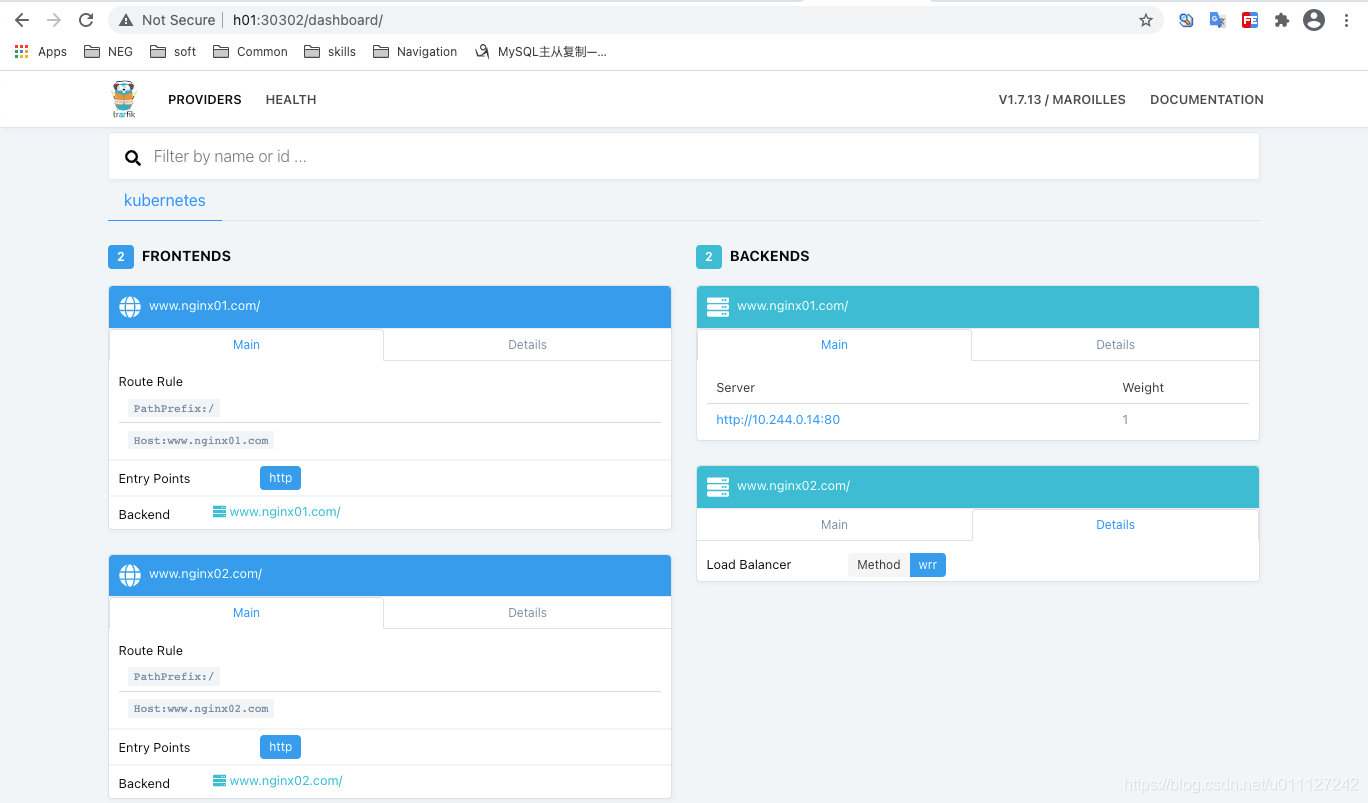The image size is (1368, 803).
Task: Click the frontends count badge
Action: coord(120,257)
